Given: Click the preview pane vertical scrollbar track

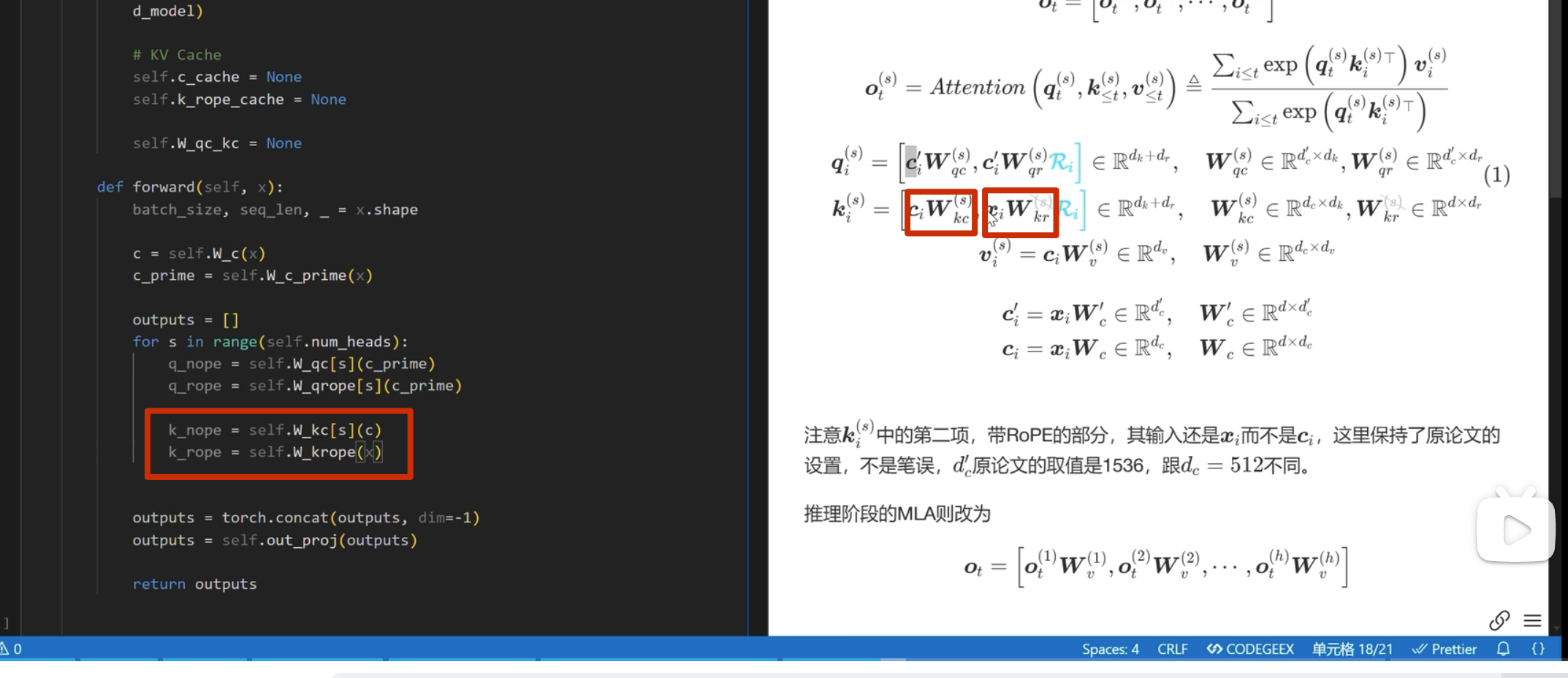Looking at the screenshot, I should [x=1557, y=365].
